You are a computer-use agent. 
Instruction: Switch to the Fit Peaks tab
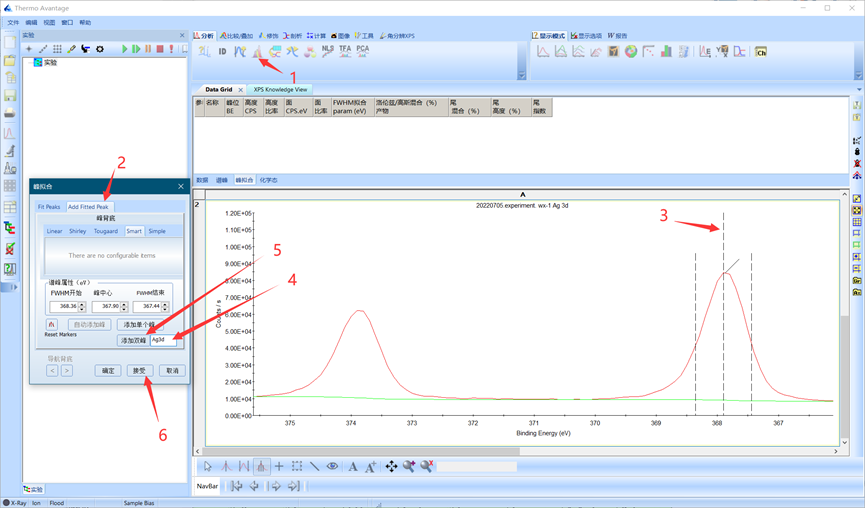pyautogui.click(x=49, y=207)
